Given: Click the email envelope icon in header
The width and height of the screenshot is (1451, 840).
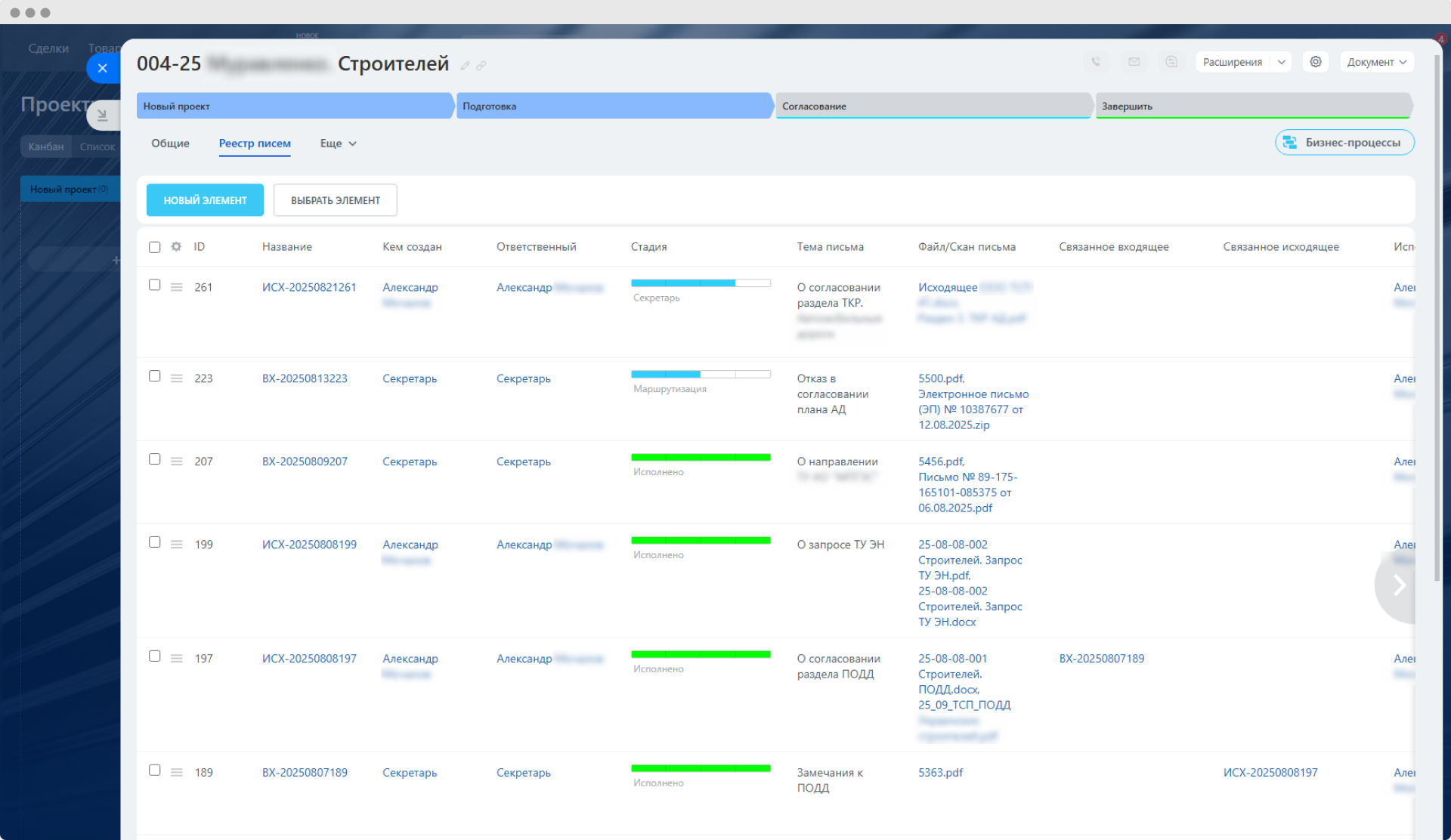Looking at the screenshot, I should (1134, 62).
